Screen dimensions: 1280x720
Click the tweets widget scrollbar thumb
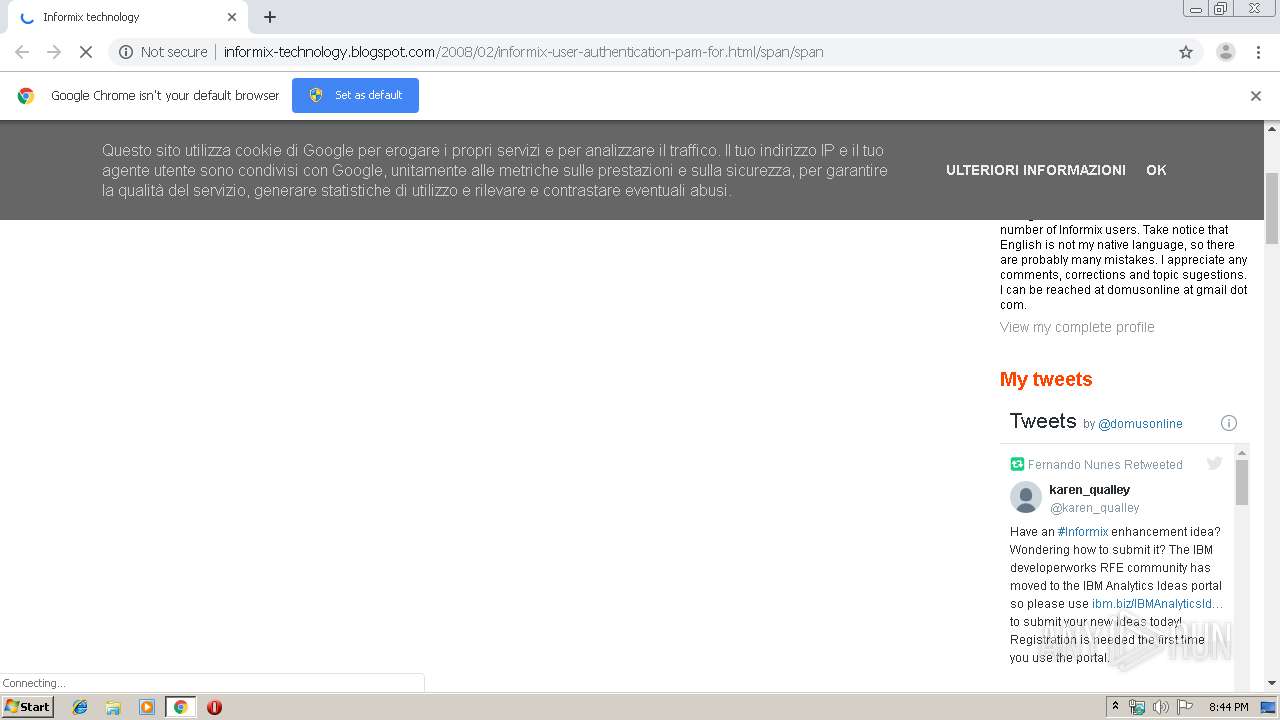(1242, 482)
